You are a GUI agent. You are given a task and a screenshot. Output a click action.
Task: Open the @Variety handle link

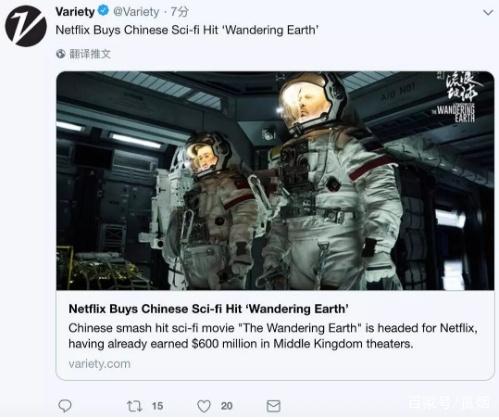[x=136, y=12]
